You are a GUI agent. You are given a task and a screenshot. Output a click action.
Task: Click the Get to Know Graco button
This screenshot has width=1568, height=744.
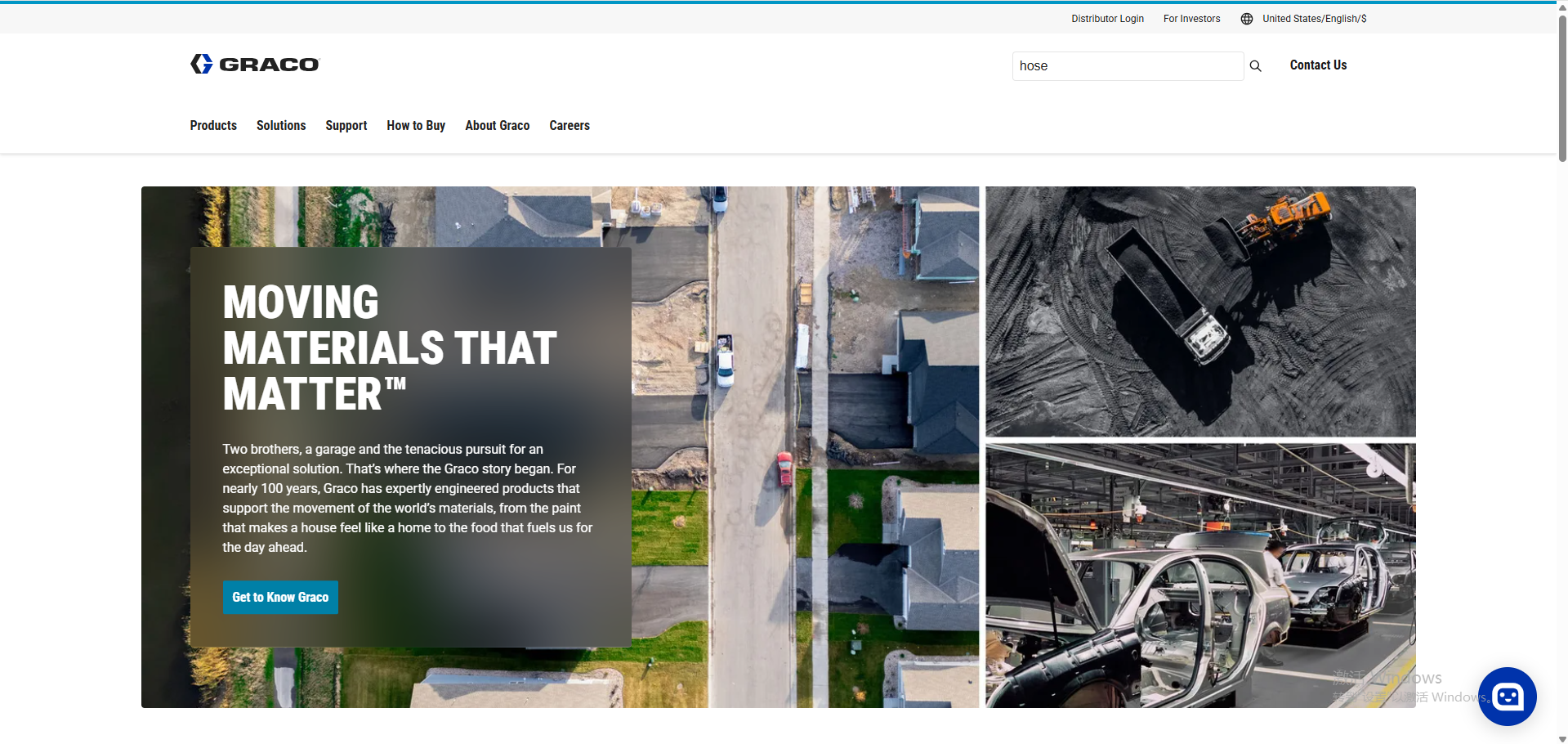pyautogui.click(x=280, y=598)
